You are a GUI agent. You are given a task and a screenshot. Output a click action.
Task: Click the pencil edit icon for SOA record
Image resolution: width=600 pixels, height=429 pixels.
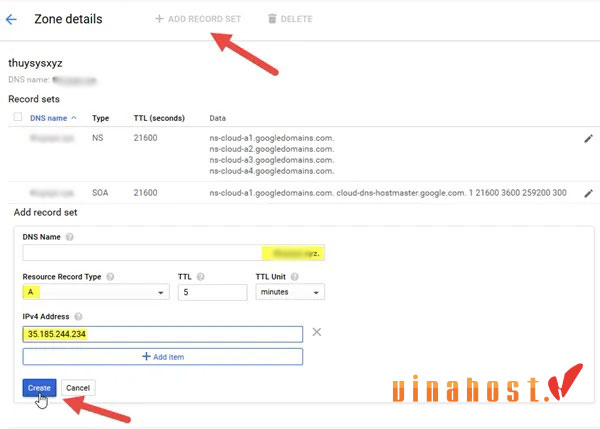[x=588, y=193]
